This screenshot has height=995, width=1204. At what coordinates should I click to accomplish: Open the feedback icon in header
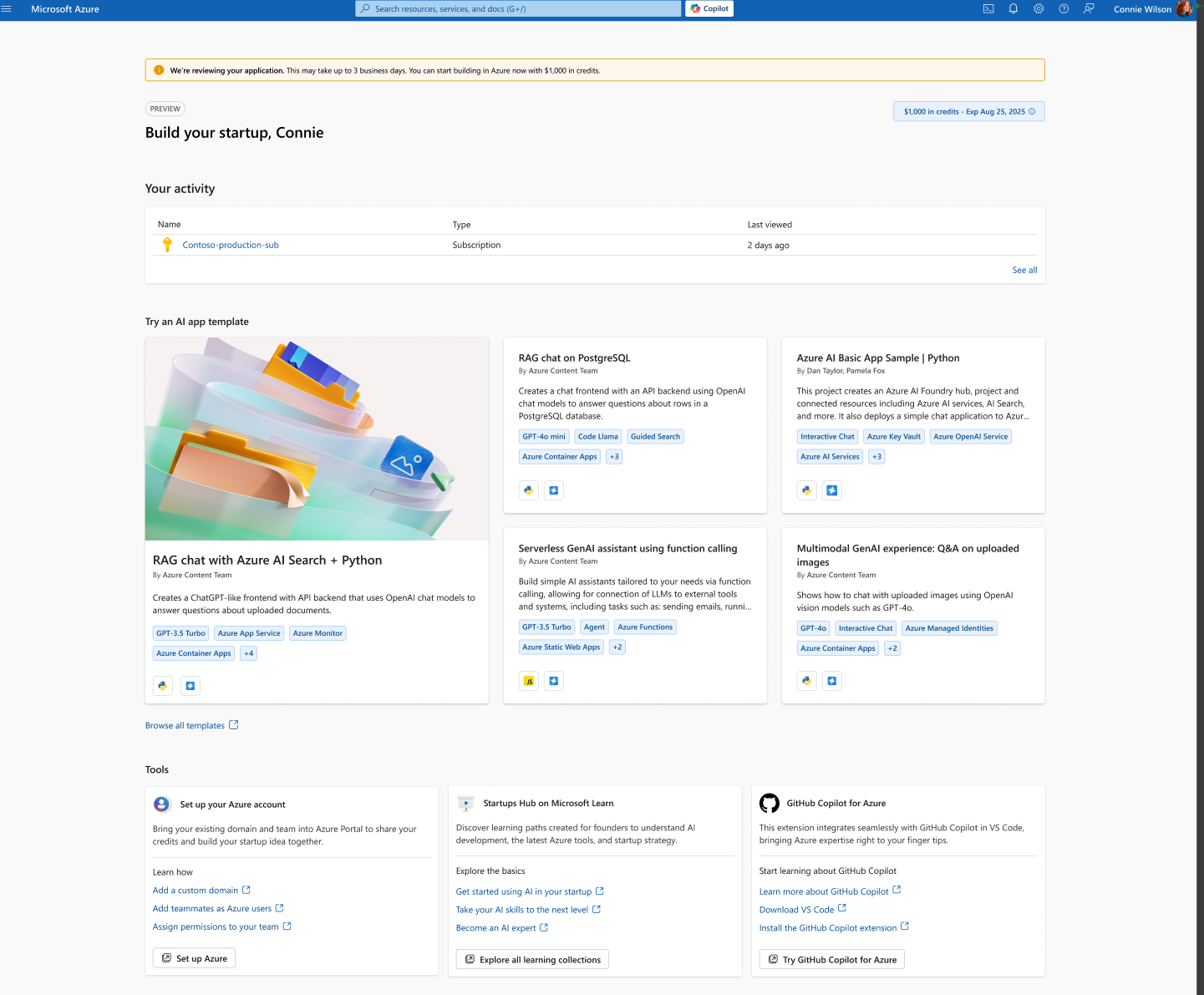coord(1089,9)
